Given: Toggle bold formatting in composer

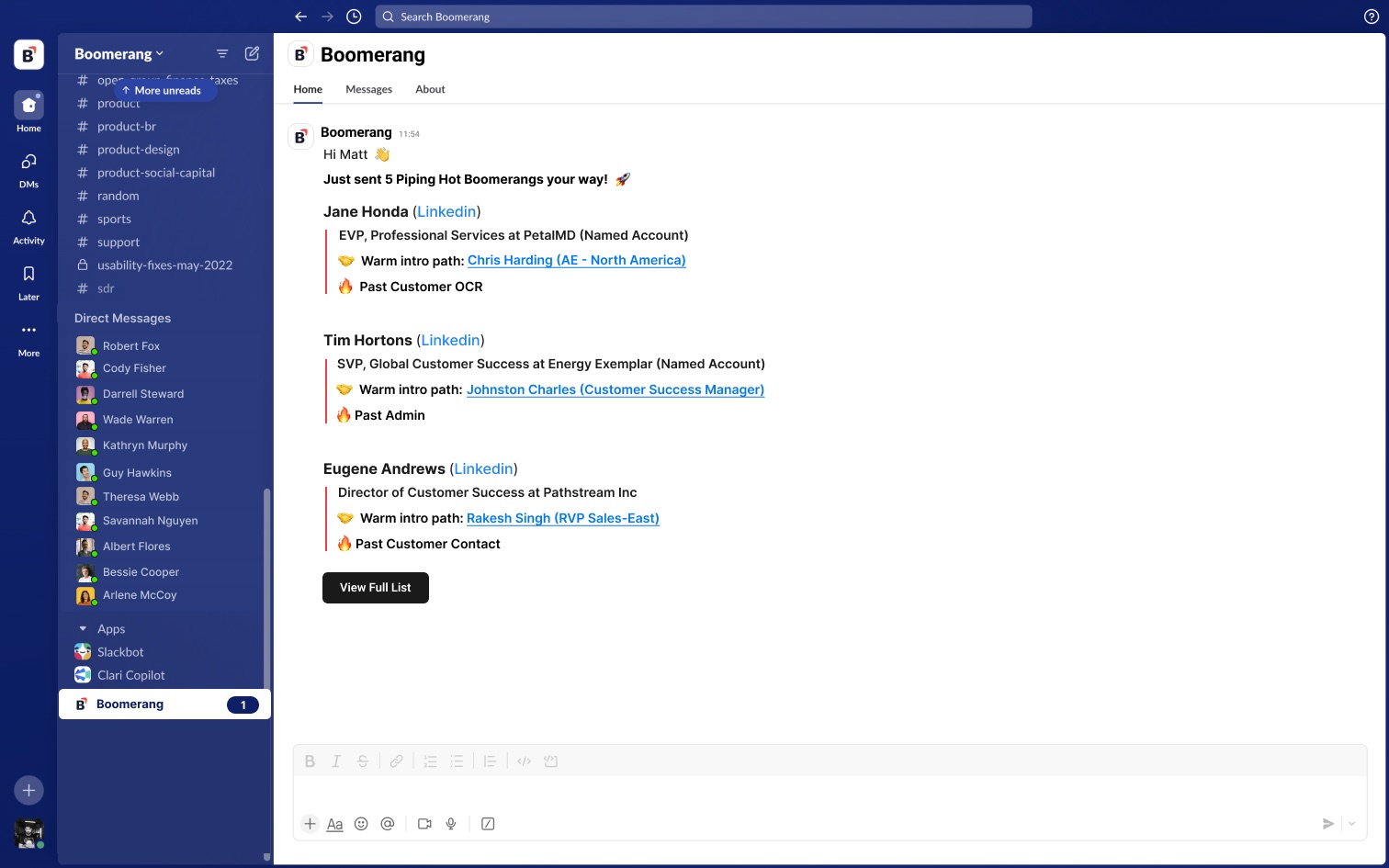Looking at the screenshot, I should click(310, 761).
